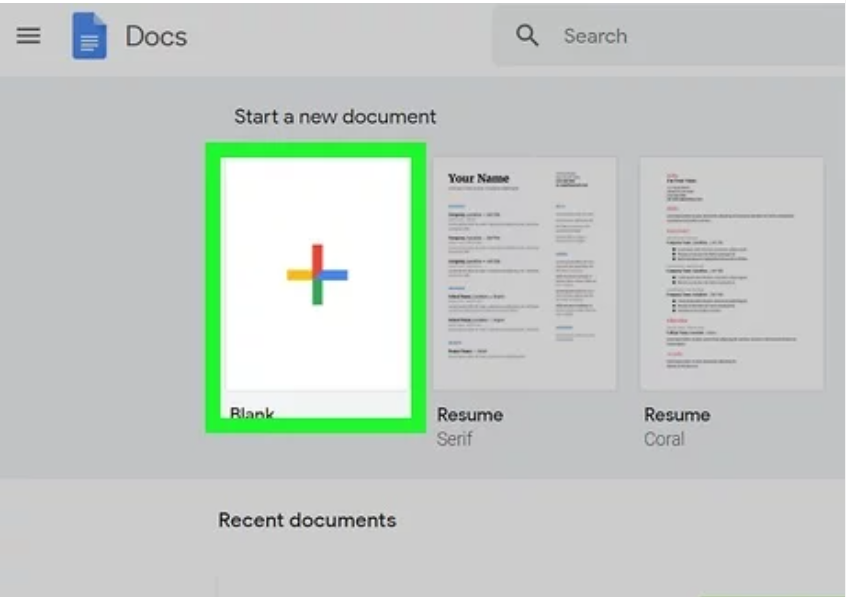Image resolution: width=846 pixels, height=597 pixels.
Task: Click the Coral subtitle text
Action: tap(664, 439)
